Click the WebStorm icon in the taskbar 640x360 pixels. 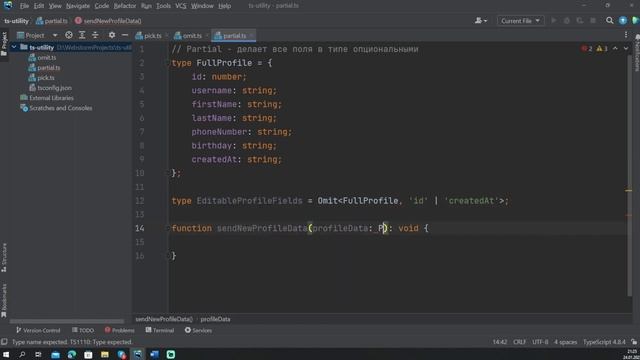click(138, 354)
